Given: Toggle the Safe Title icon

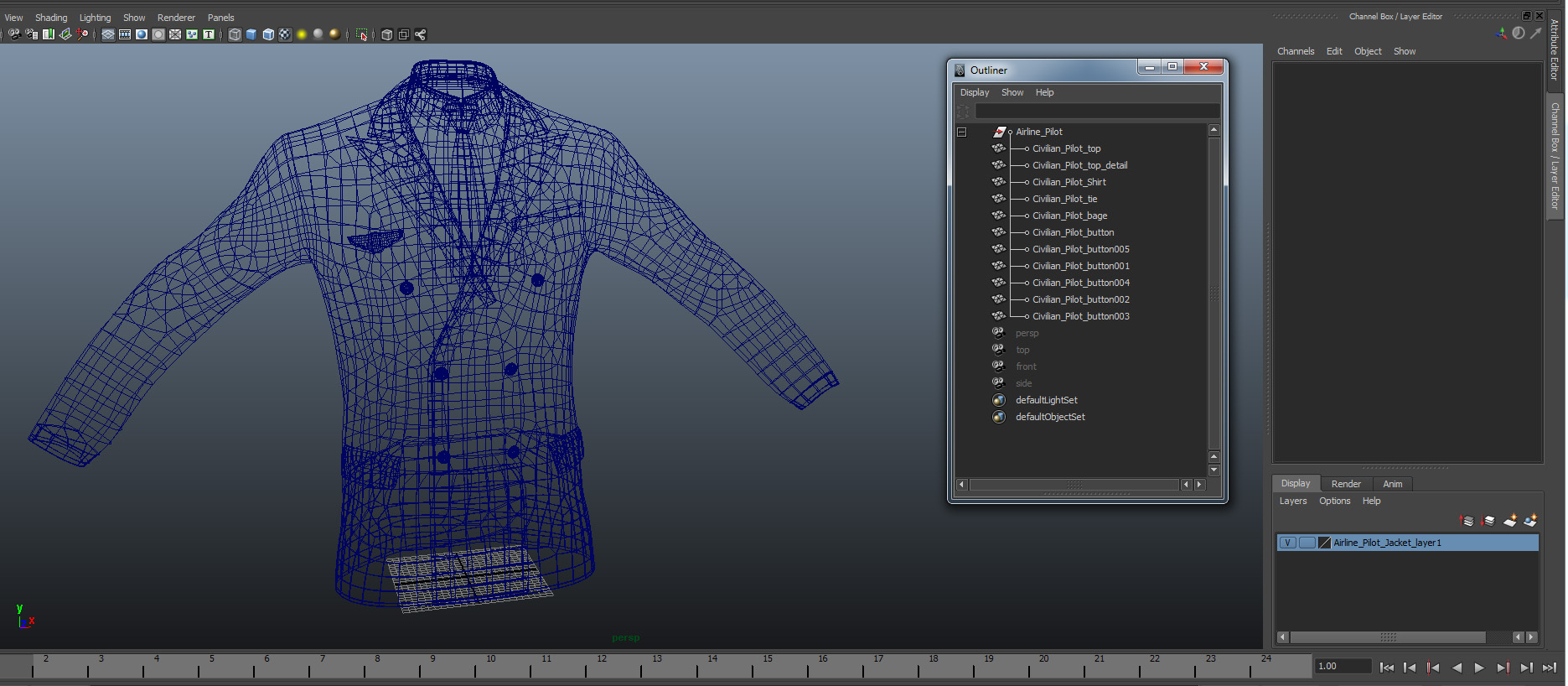Looking at the screenshot, I should tap(209, 34).
